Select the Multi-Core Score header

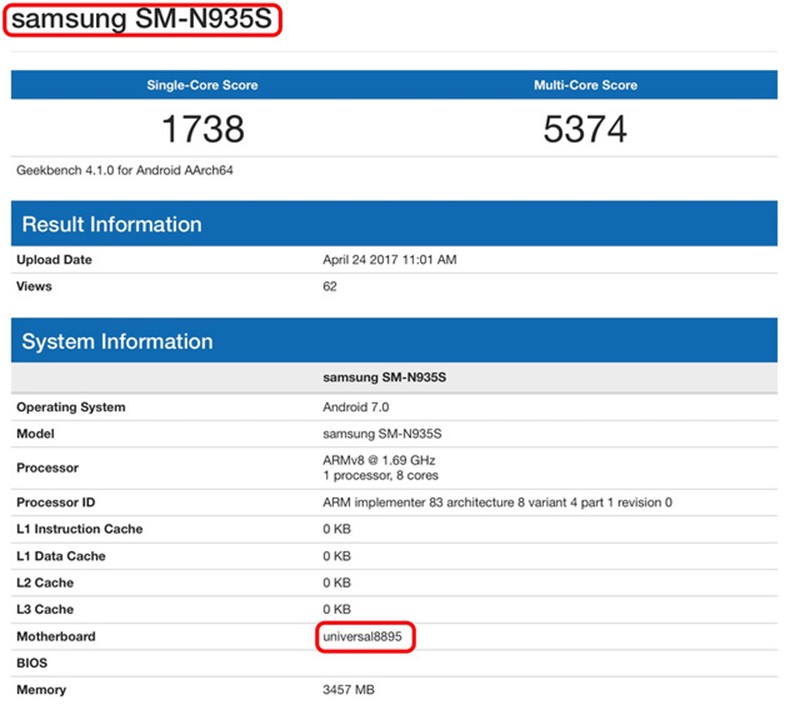(x=585, y=85)
